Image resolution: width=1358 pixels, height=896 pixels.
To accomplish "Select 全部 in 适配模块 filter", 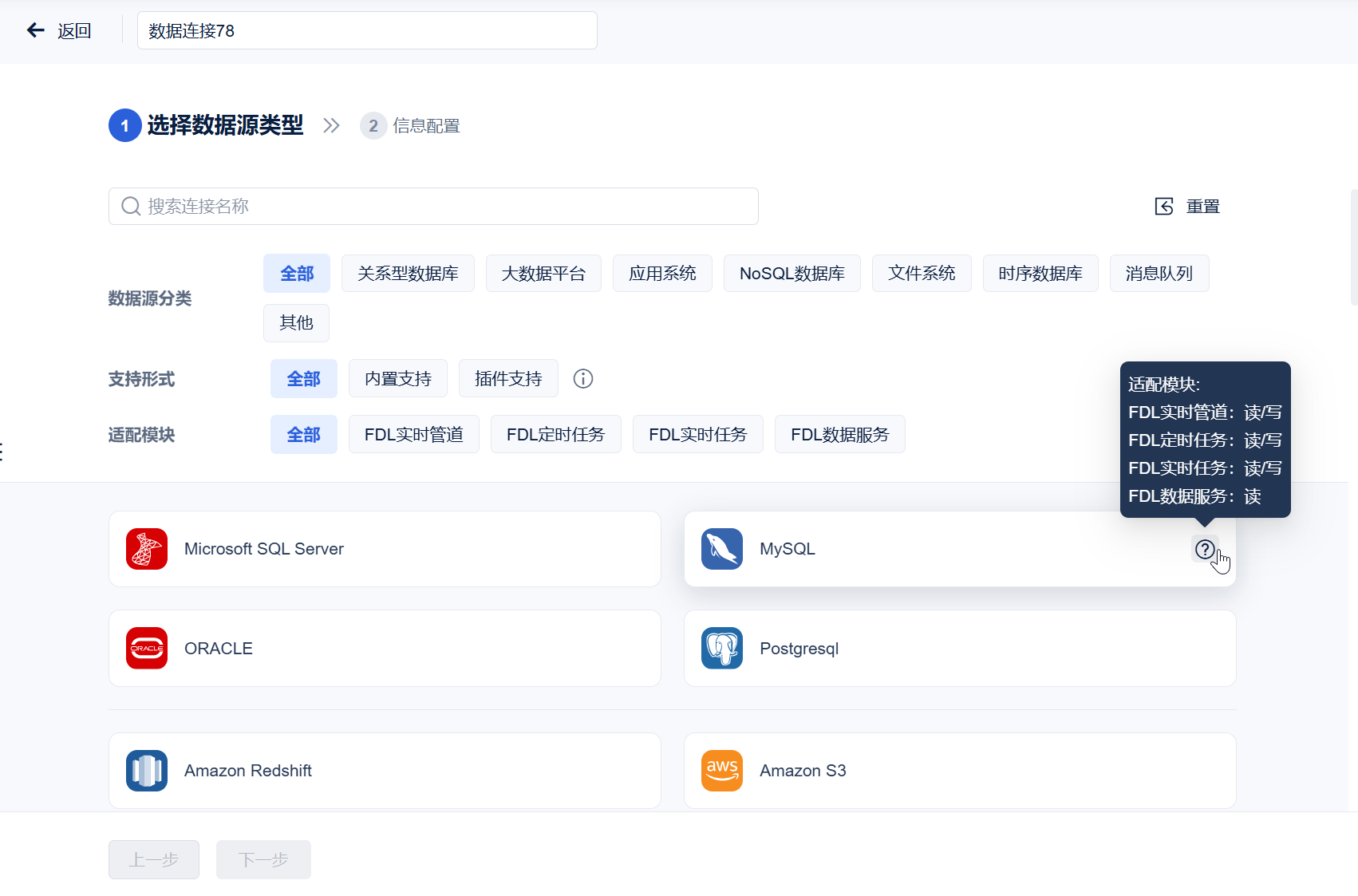I will (304, 435).
